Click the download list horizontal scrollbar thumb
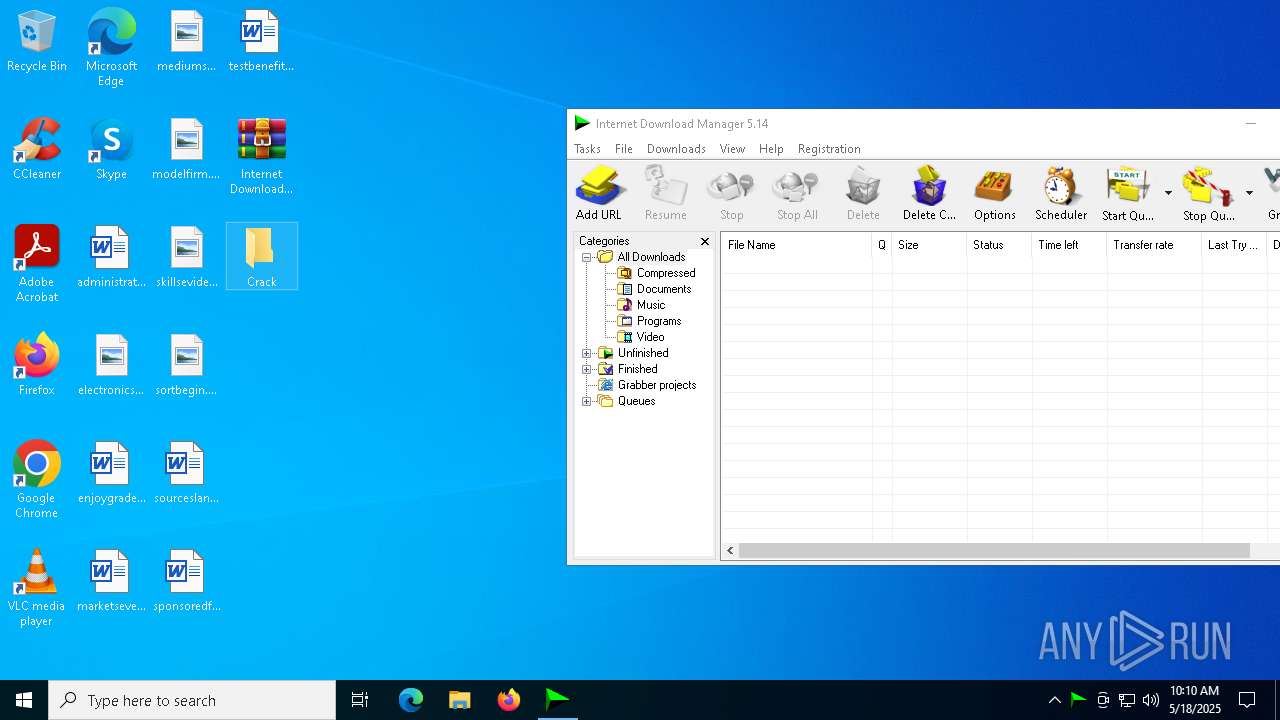This screenshot has width=1280, height=720. tap(994, 551)
